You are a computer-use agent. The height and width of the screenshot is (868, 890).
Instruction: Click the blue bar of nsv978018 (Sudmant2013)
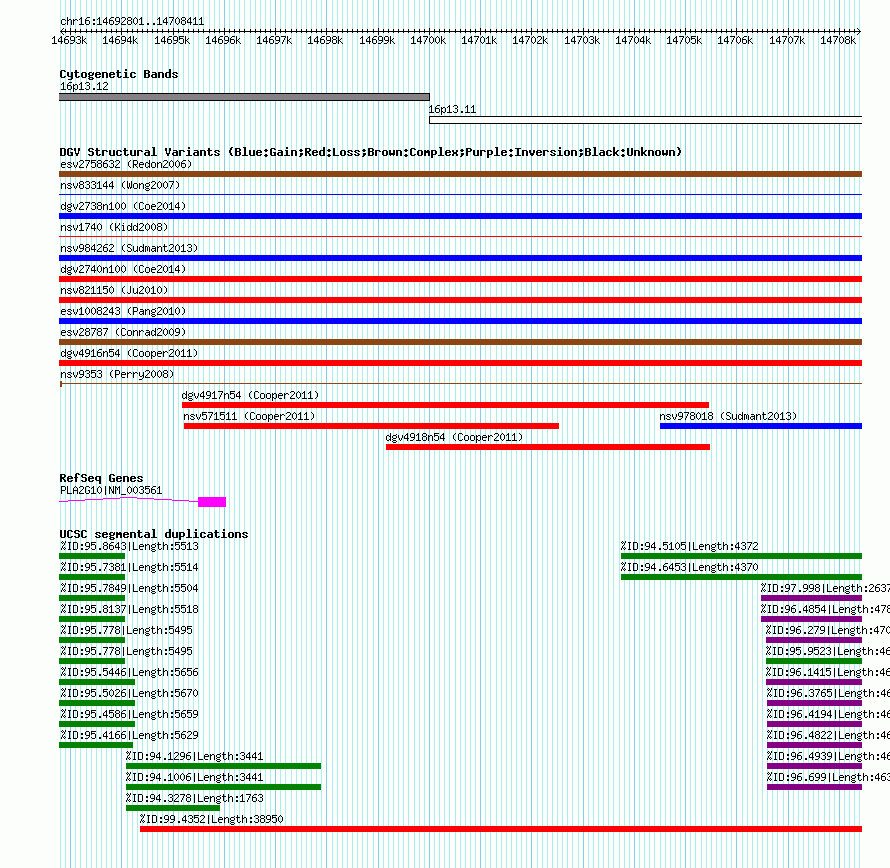[761, 426]
